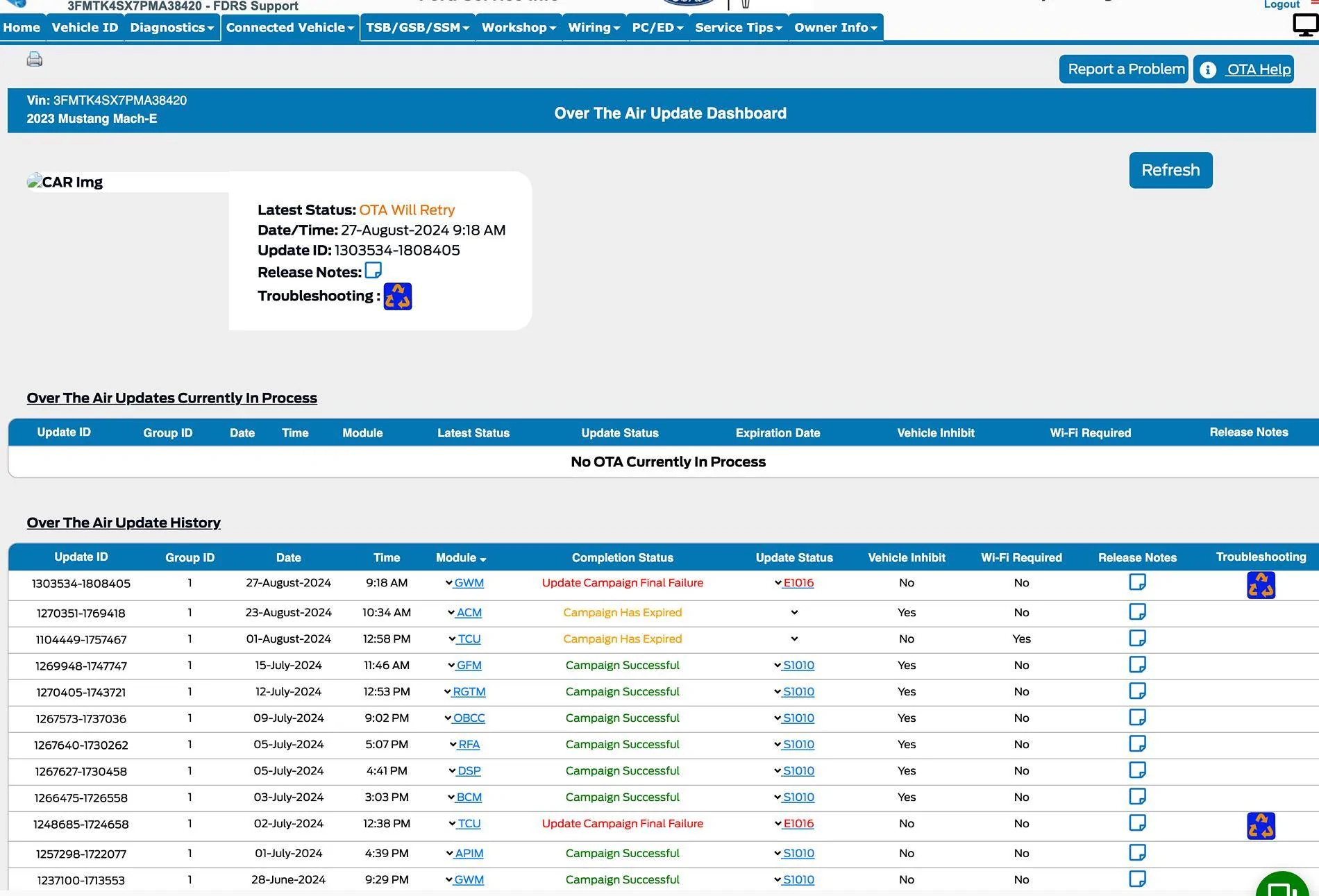Open release notes for update 1303534-1808405
Image resolution: width=1319 pixels, height=896 pixels.
(1137, 582)
